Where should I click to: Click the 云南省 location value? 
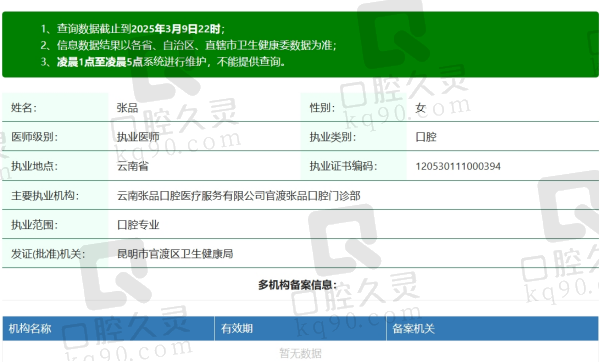133,166
